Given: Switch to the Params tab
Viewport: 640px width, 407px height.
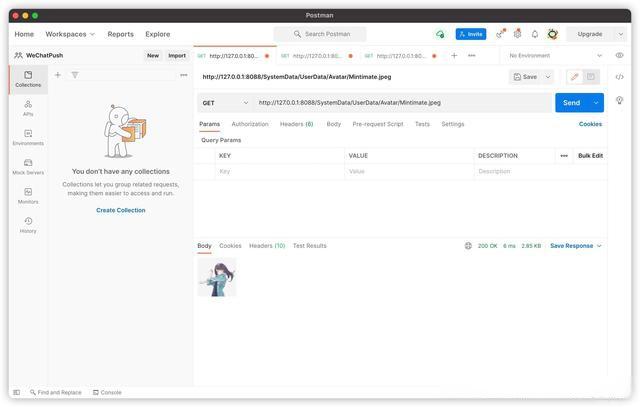Looking at the screenshot, I should [x=209, y=124].
